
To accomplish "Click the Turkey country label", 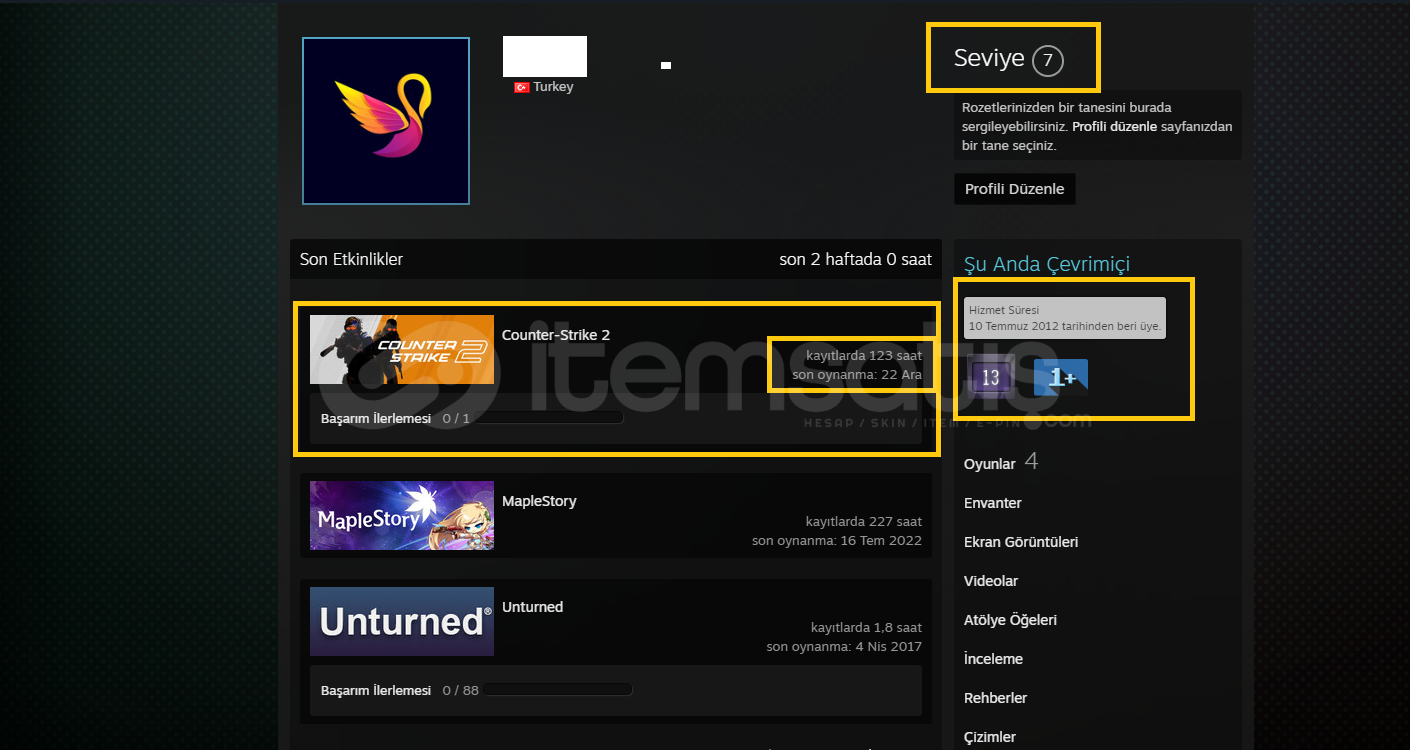I will pyautogui.click(x=553, y=87).
